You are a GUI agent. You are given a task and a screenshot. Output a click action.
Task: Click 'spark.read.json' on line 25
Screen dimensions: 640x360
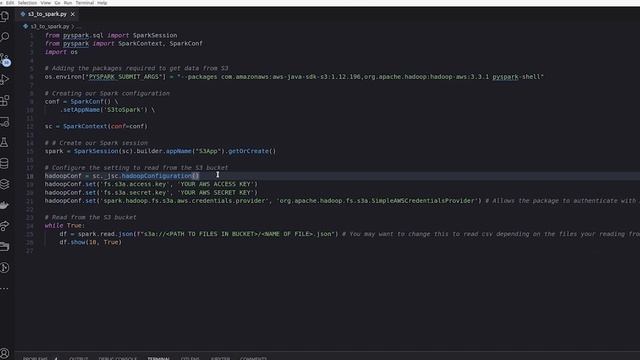(105, 234)
